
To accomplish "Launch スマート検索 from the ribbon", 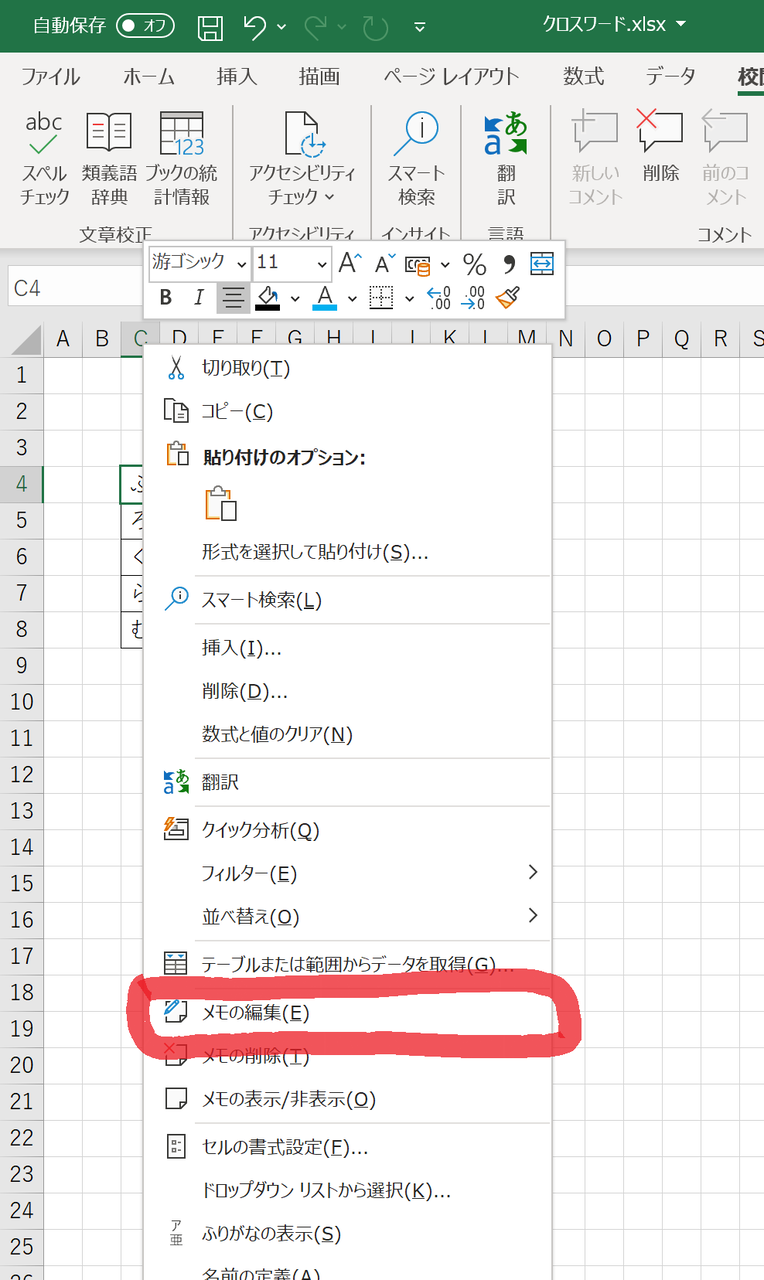I will coord(416,159).
